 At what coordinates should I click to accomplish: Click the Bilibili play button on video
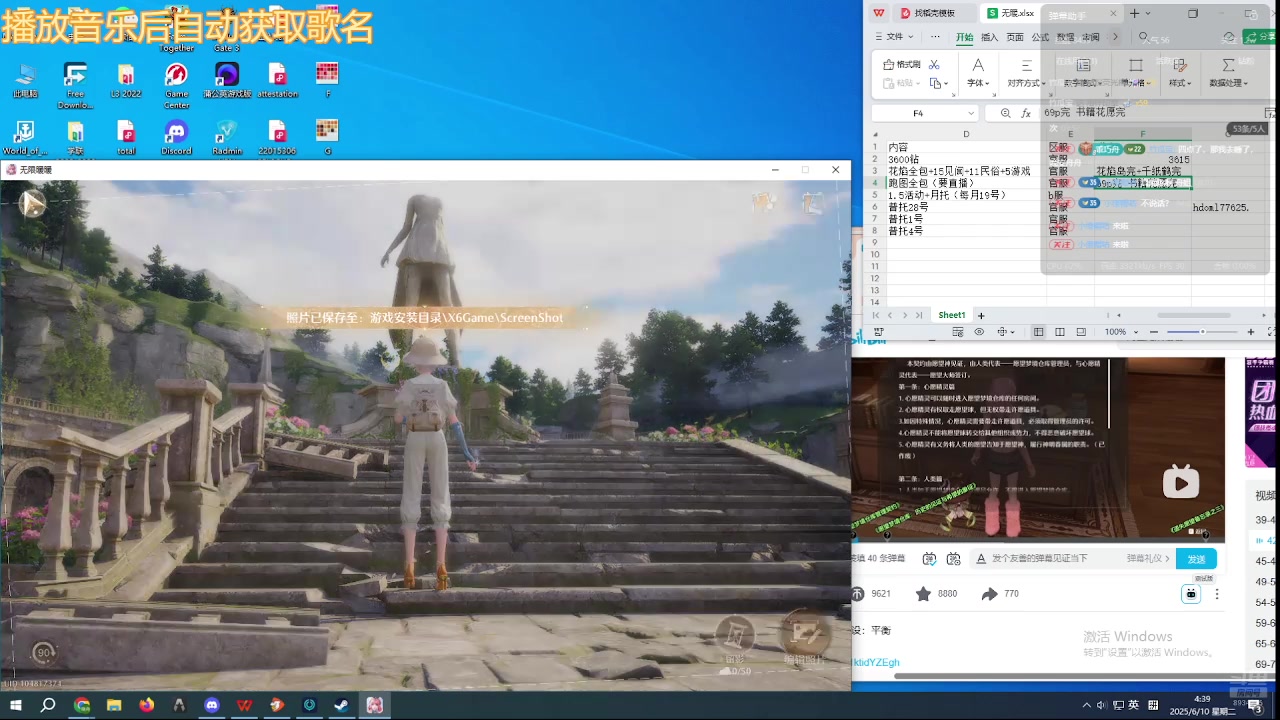pos(1181,482)
